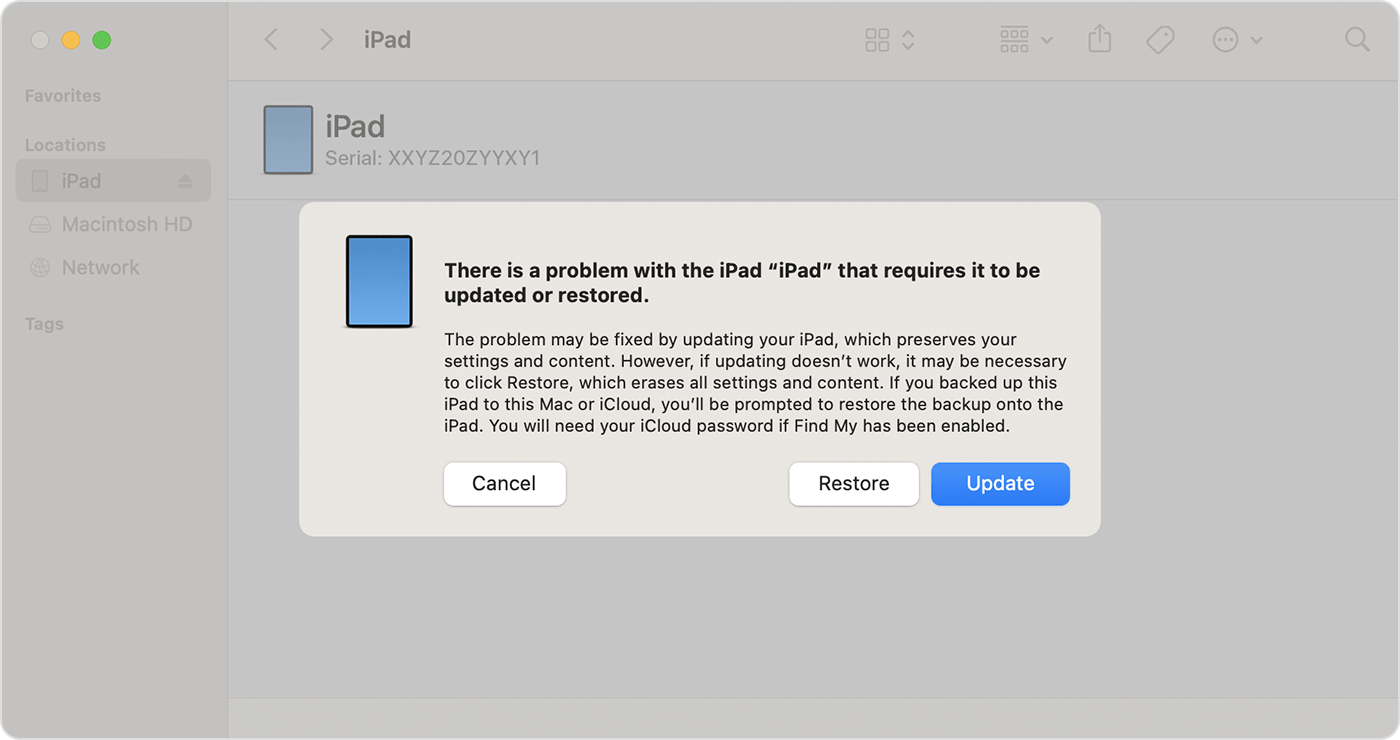Navigate back using the left arrow

(270, 39)
